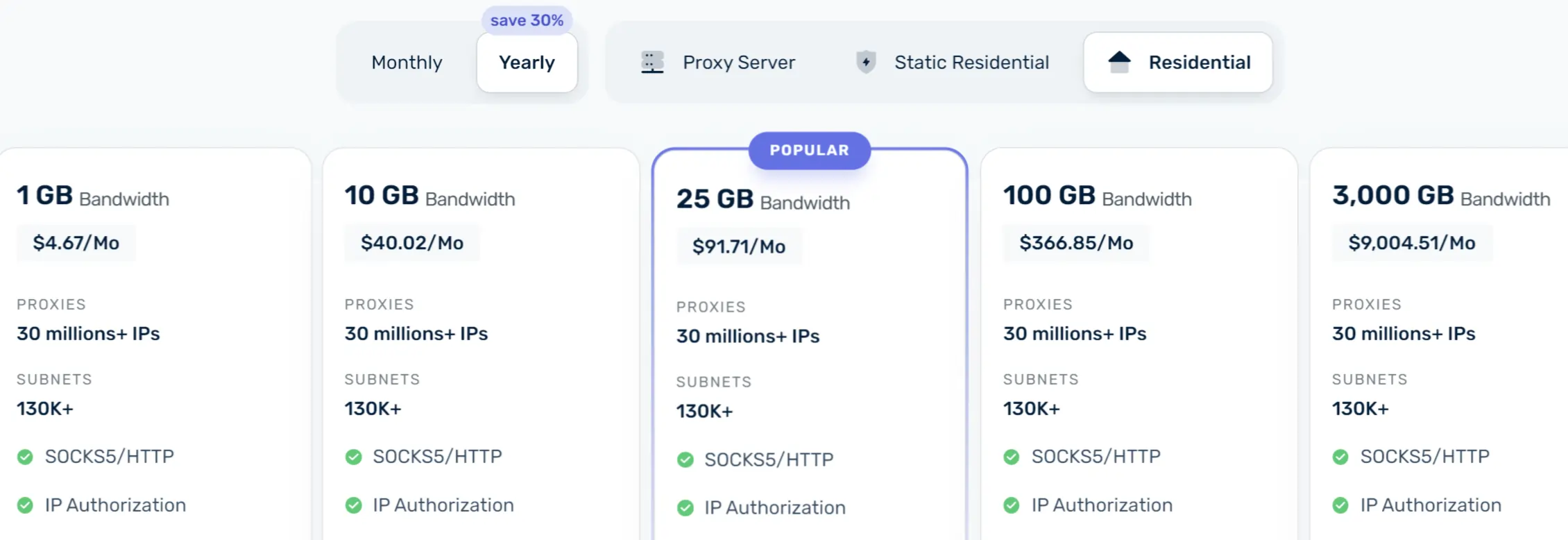This screenshot has height=540, width=1568.
Task: Click the Static Residential shield icon
Action: (866, 62)
